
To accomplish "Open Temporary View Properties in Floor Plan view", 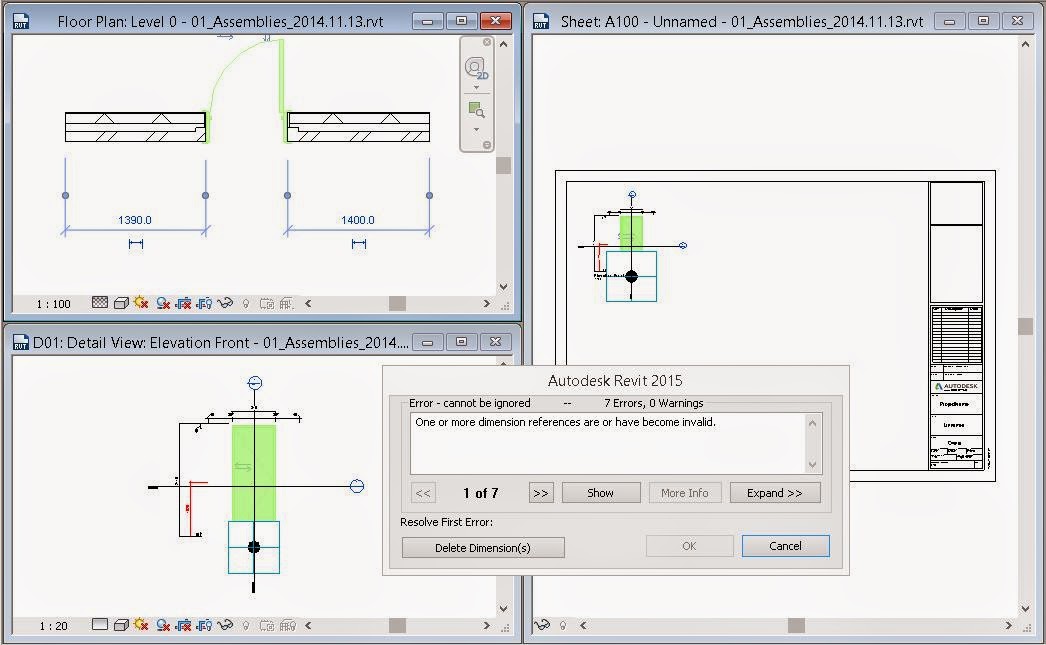I will coord(267,303).
